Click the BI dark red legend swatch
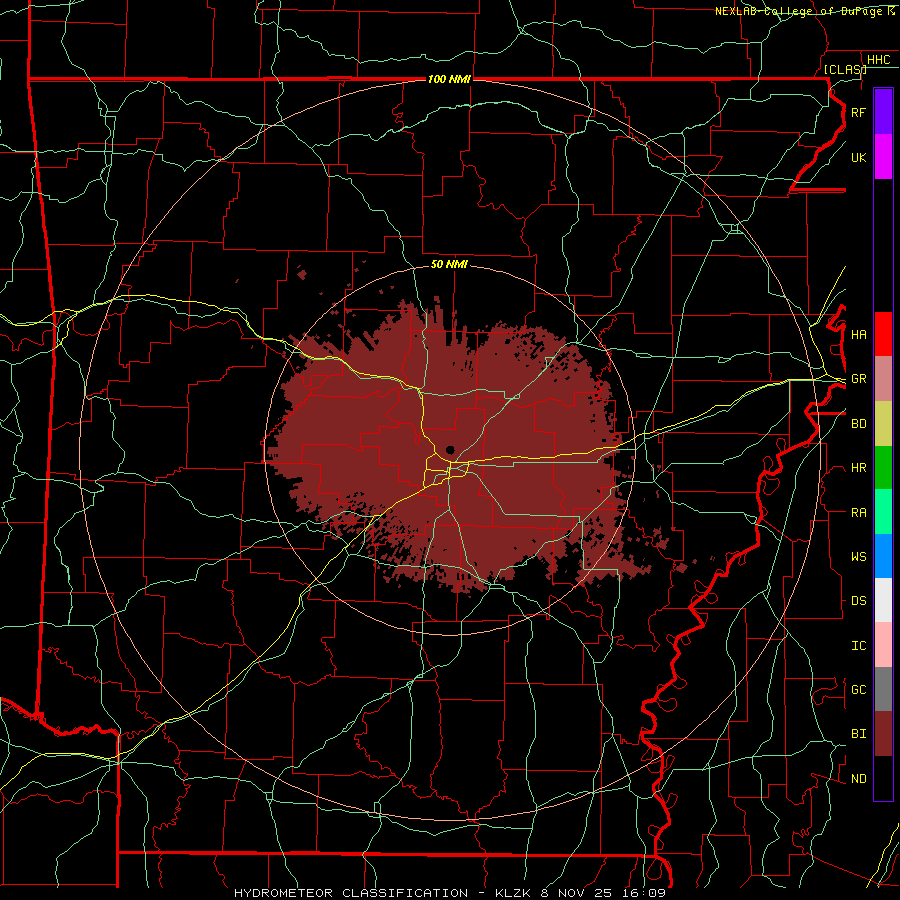The image size is (900, 900). [883, 734]
